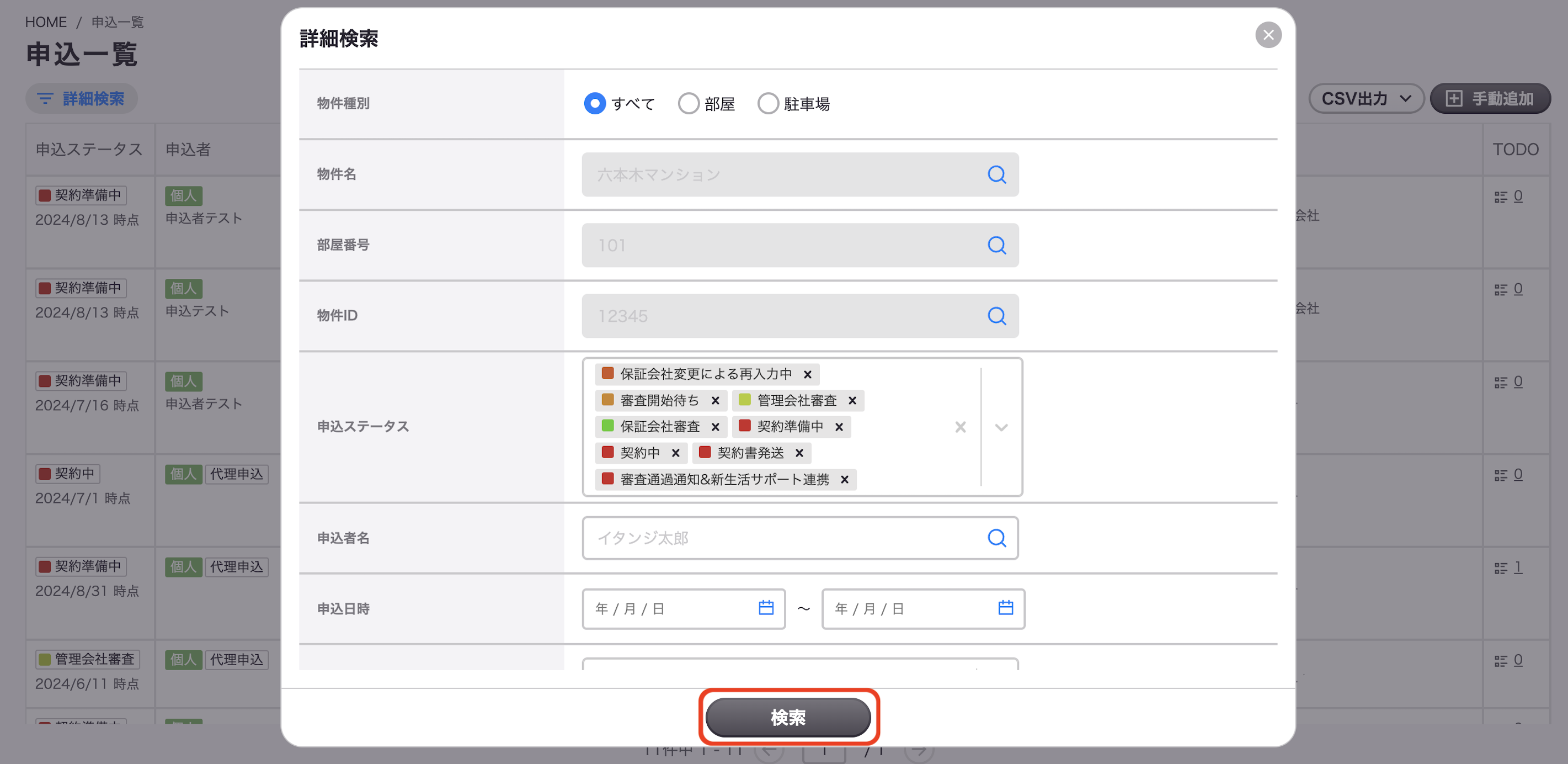Remove the 審査通過通知&新生活サポート連携 tag
Screen dimensions: 1568x764
pyautogui.click(x=844, y=480)
